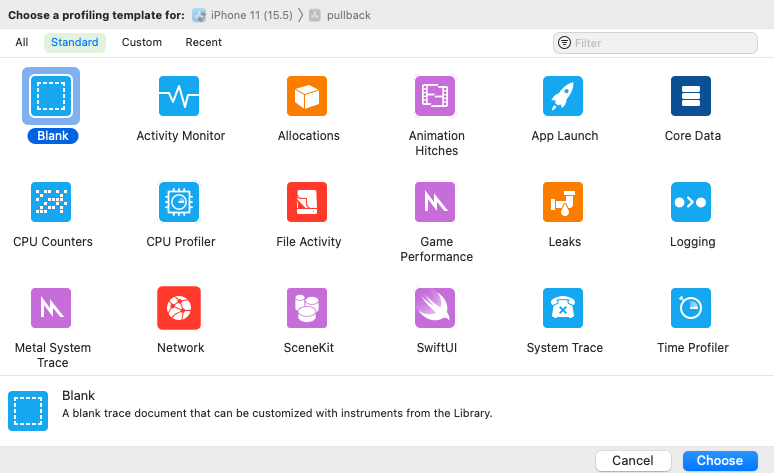The height and width of the screenshot is (473, 774).
Task: Click the Blank title in description pane
Action: point(78,396)
